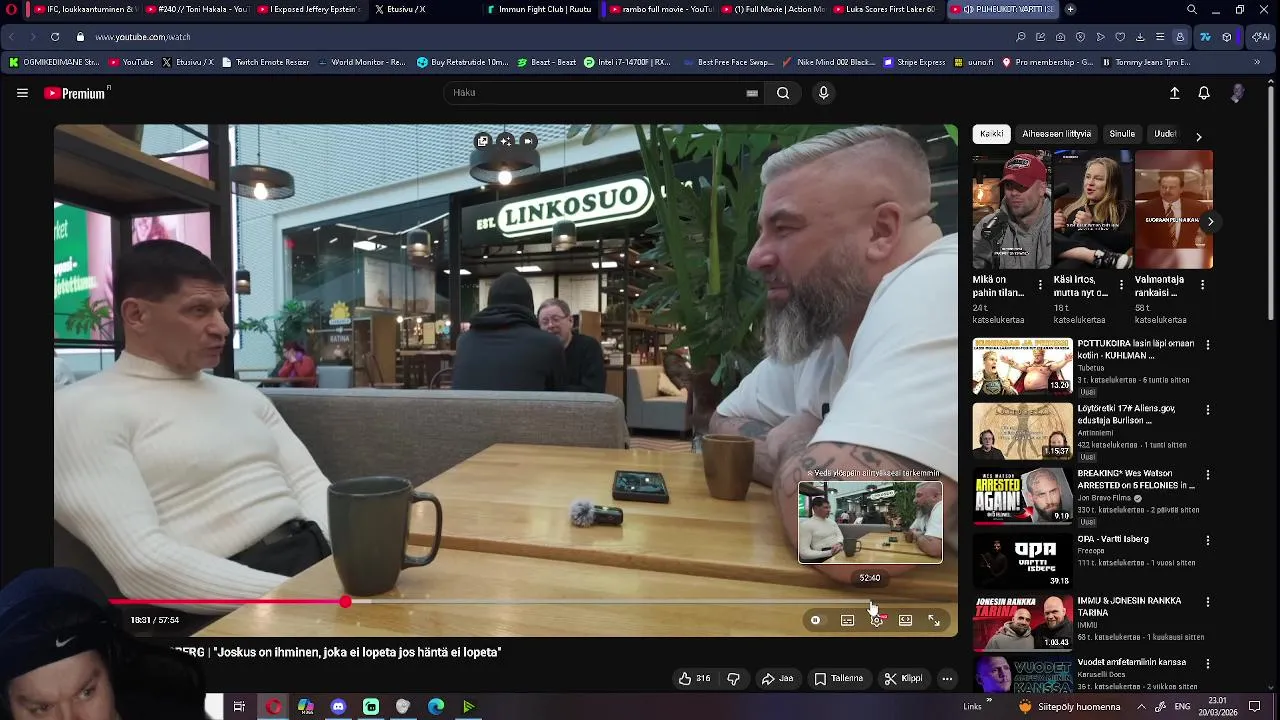The width and height of the screenshot is (1280, 720).
Task: Open the Käsi irtos Short thumbnail
Action: [x=1092, y=210]
